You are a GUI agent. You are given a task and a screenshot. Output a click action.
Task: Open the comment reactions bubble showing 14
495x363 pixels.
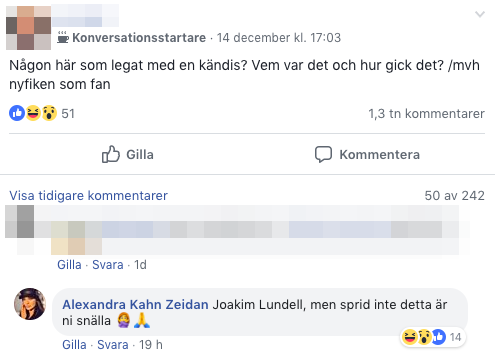(433, 337)
